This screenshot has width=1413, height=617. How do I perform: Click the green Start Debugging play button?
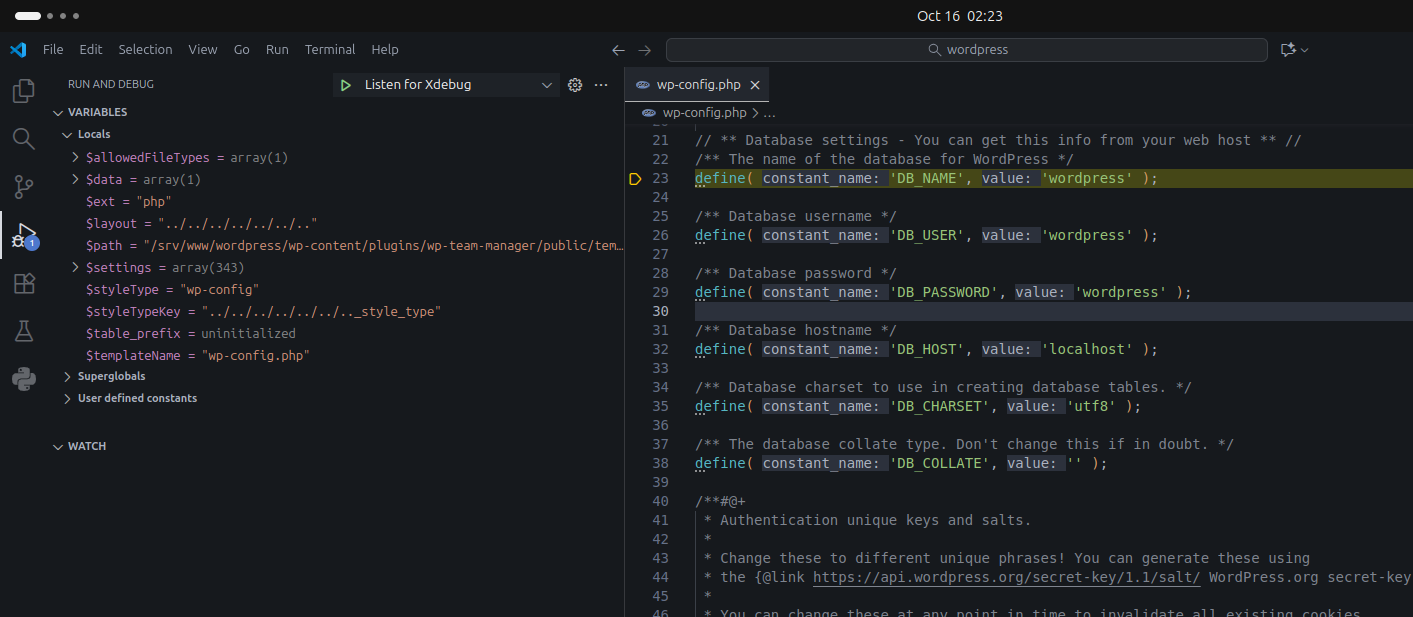click(345, 86)
